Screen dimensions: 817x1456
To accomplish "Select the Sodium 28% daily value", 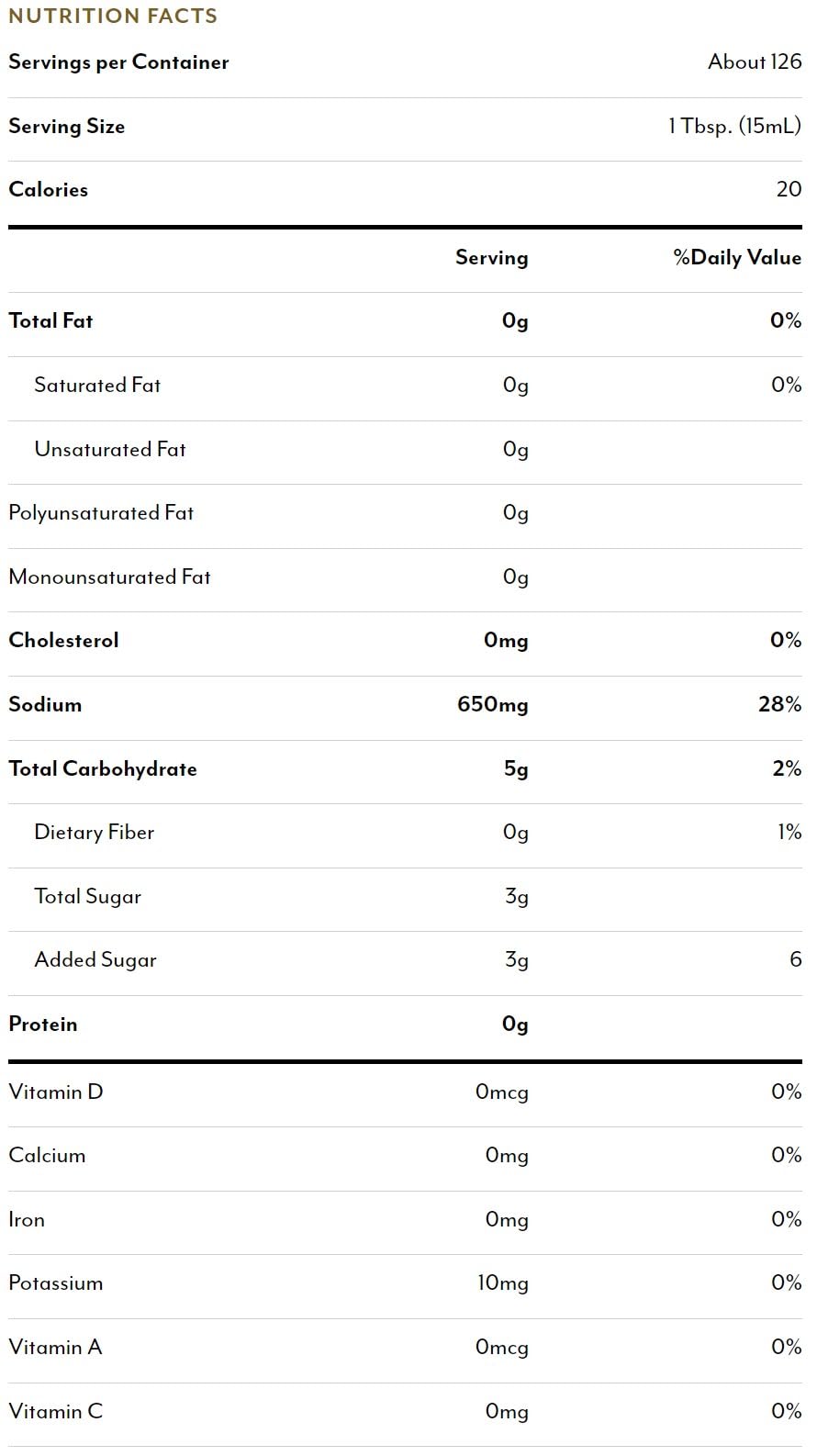I will pyautogui.click(x=780, y=704).
